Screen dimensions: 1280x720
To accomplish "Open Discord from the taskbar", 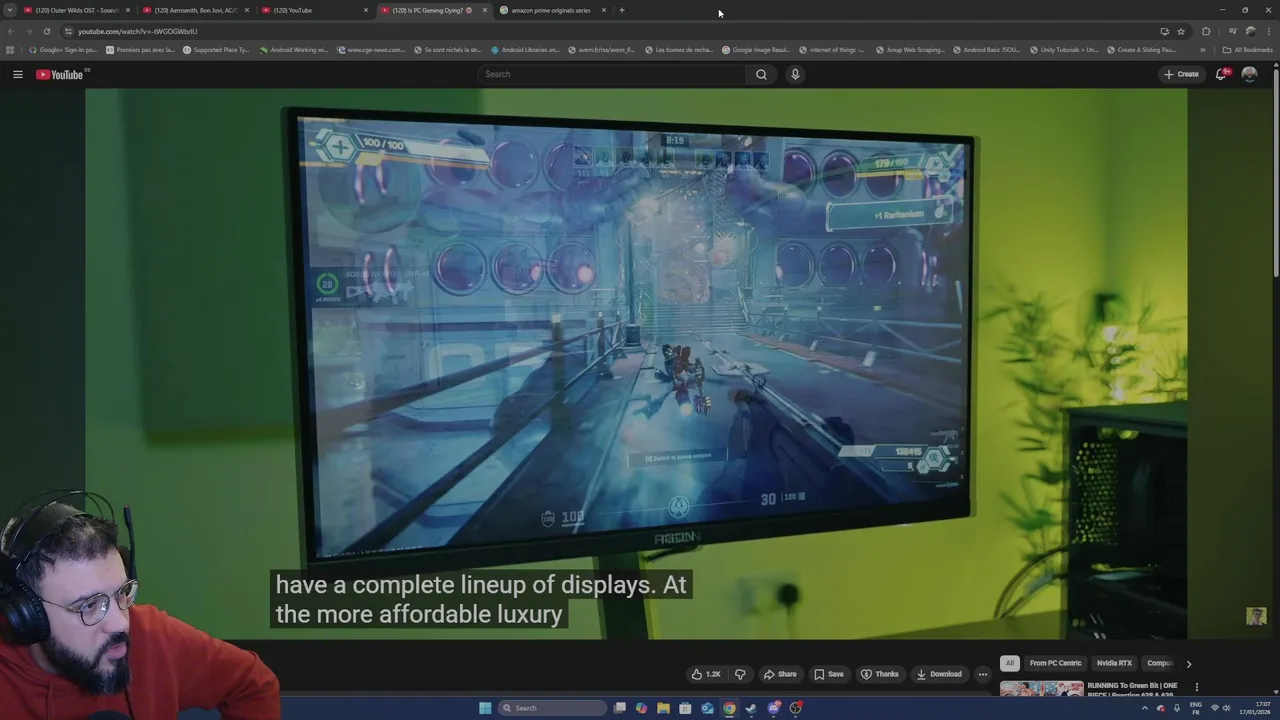I will 773,708.
